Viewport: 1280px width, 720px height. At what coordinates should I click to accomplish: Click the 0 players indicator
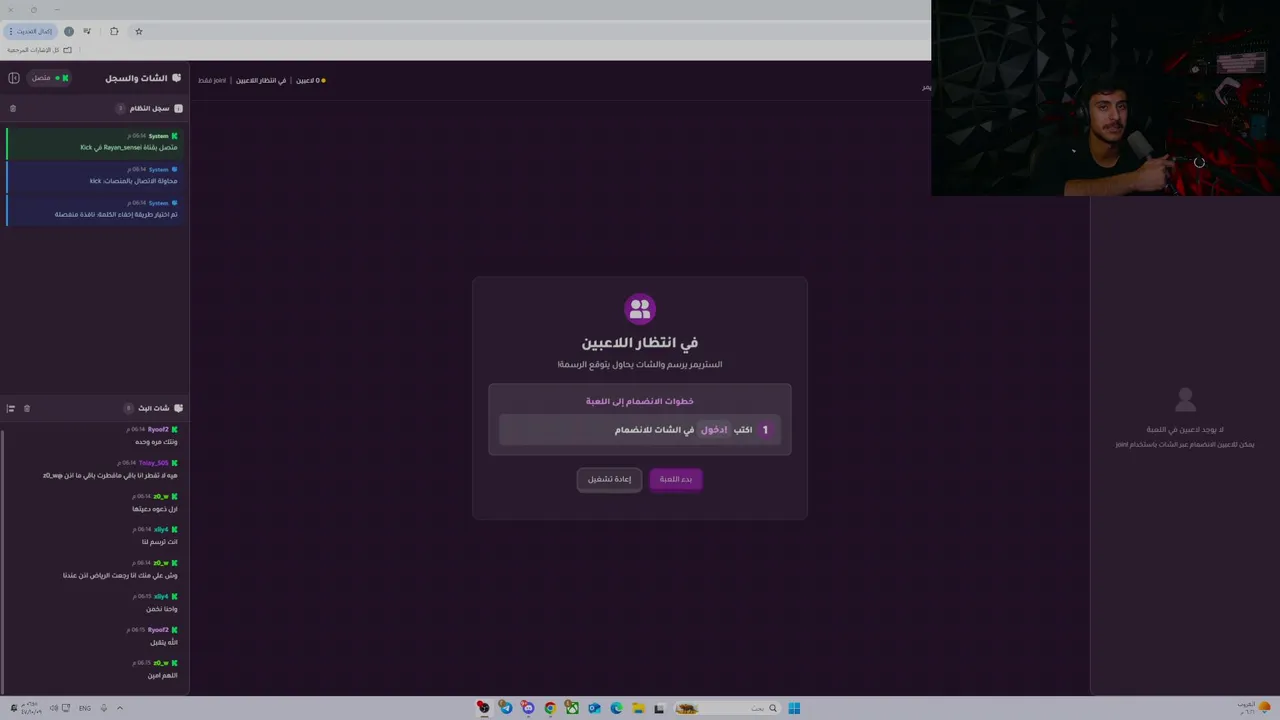click(x=310, y=80)
